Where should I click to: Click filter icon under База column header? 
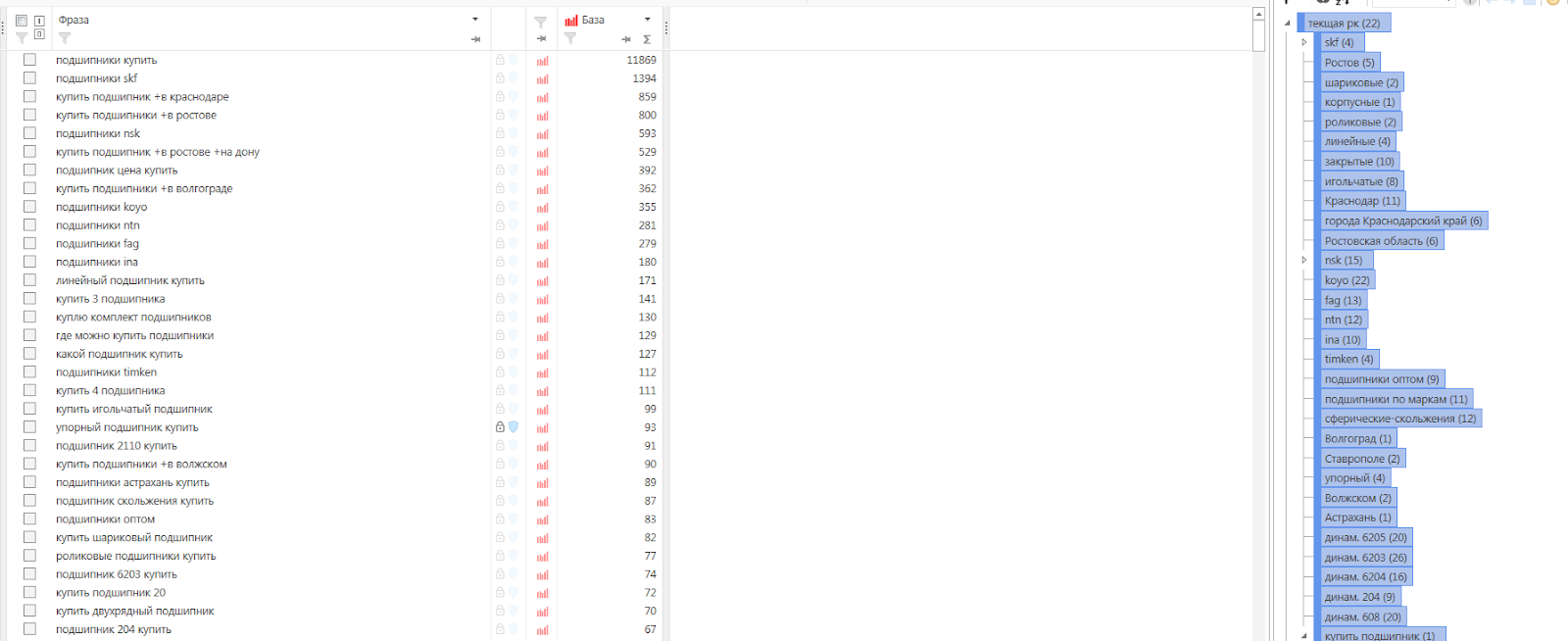(x=570, y=38)
